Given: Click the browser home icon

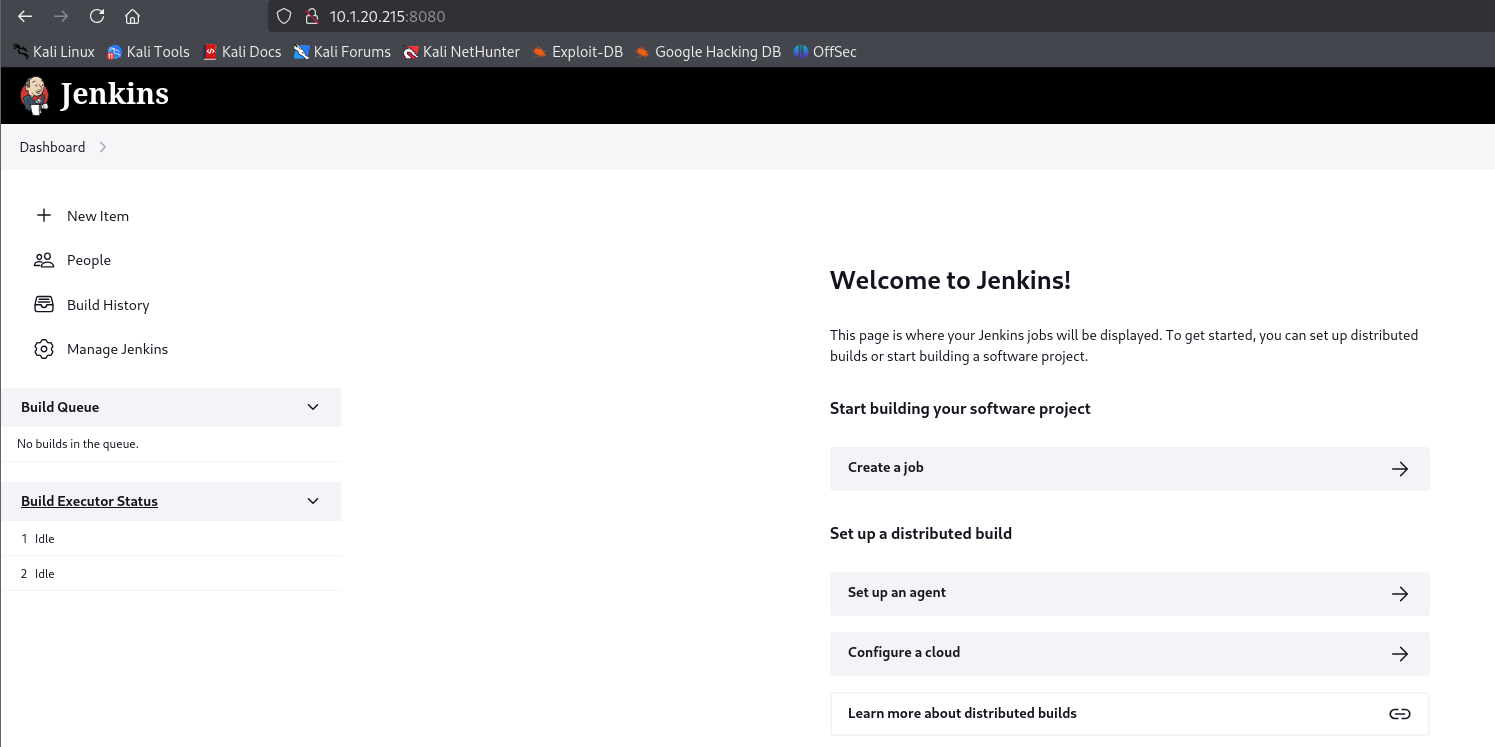Looking at the screenshot, I should coord(132,16).
